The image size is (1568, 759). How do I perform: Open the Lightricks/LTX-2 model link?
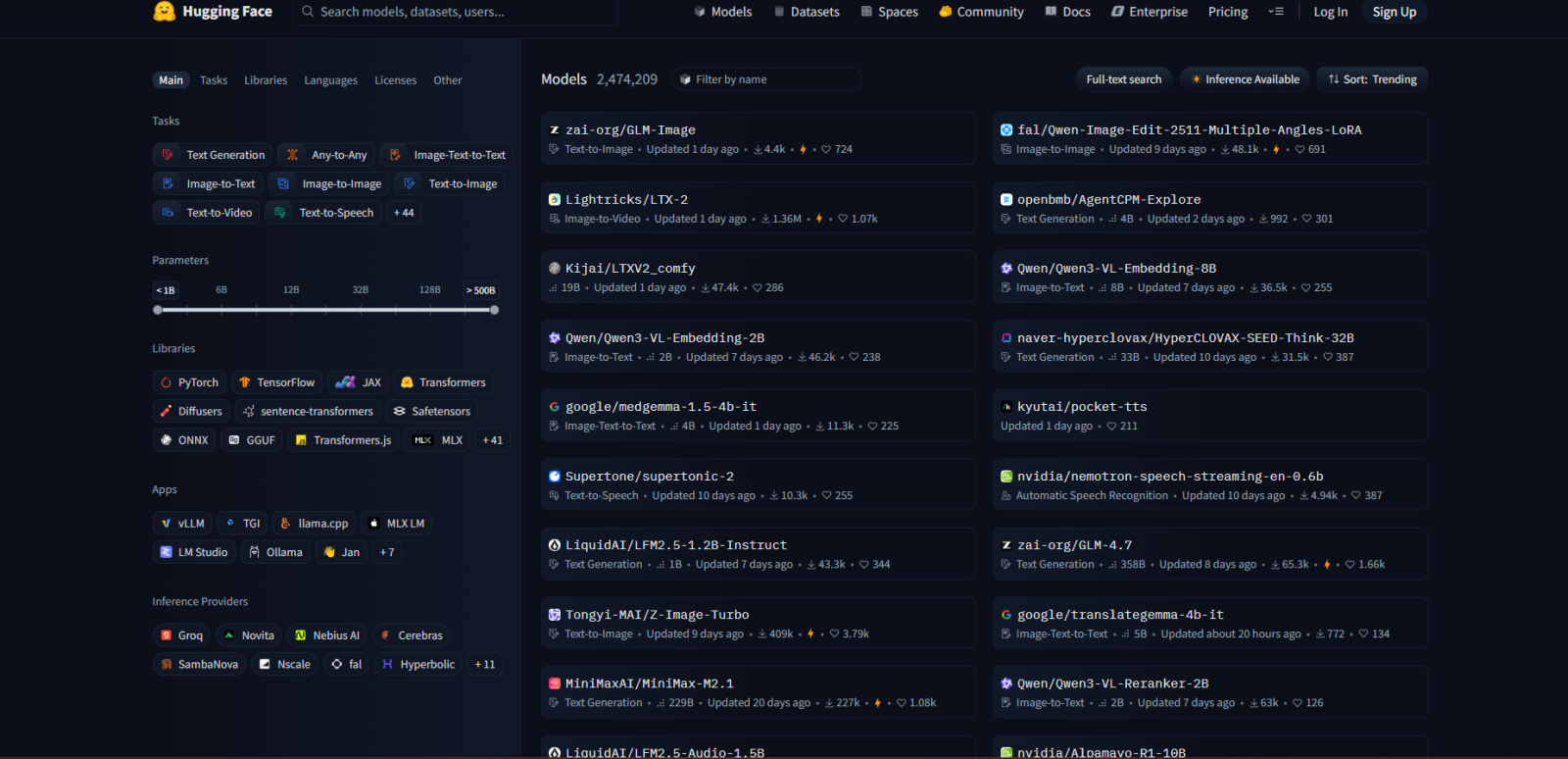click(626, 199)
